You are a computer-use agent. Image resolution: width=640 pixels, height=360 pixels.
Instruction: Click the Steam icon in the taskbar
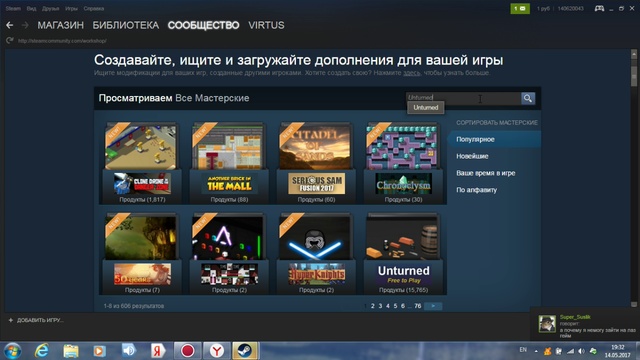click(245, 351)
